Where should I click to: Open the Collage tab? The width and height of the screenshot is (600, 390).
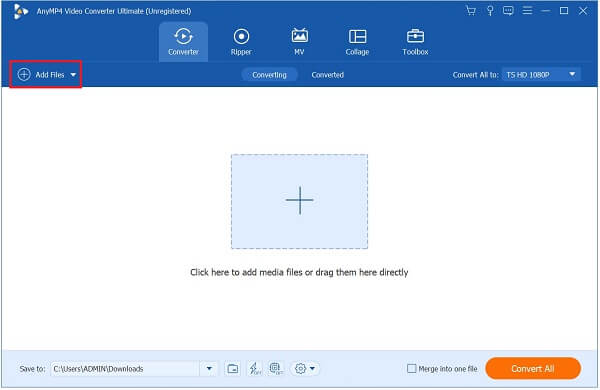[x=357, y=41]
